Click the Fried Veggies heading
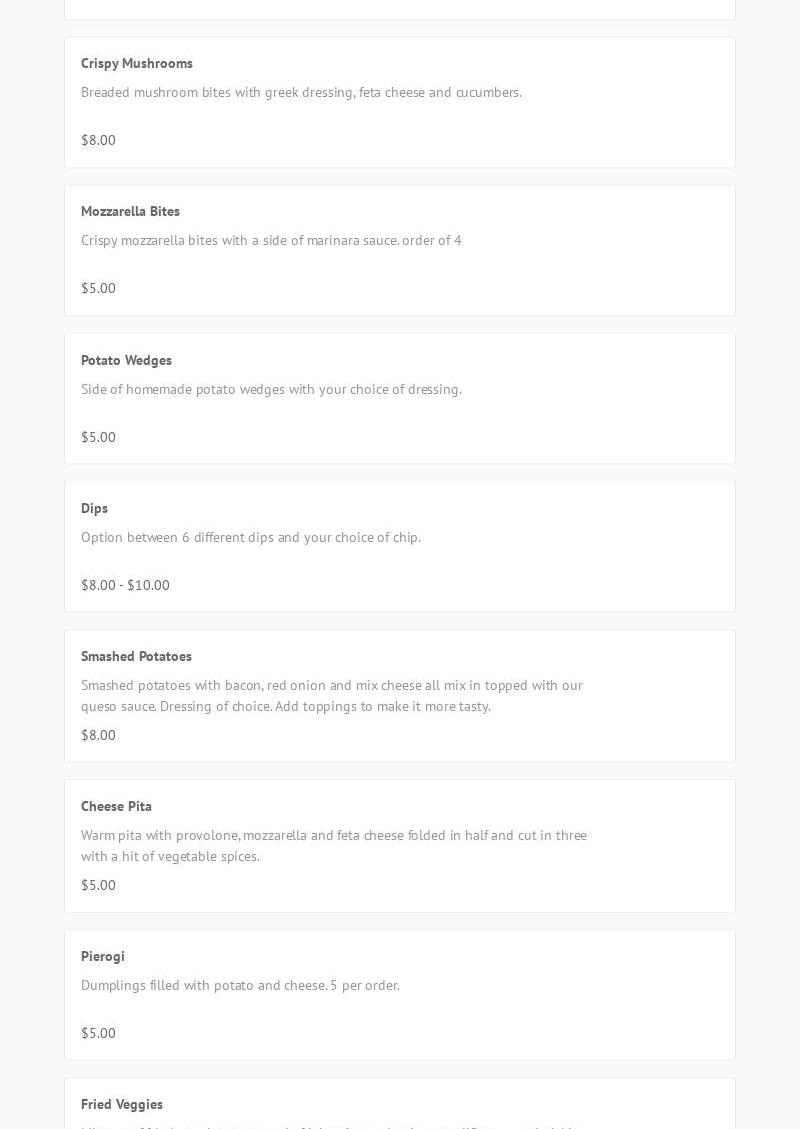Viewport: 800px width, 1129px height. pos(122,1104)
